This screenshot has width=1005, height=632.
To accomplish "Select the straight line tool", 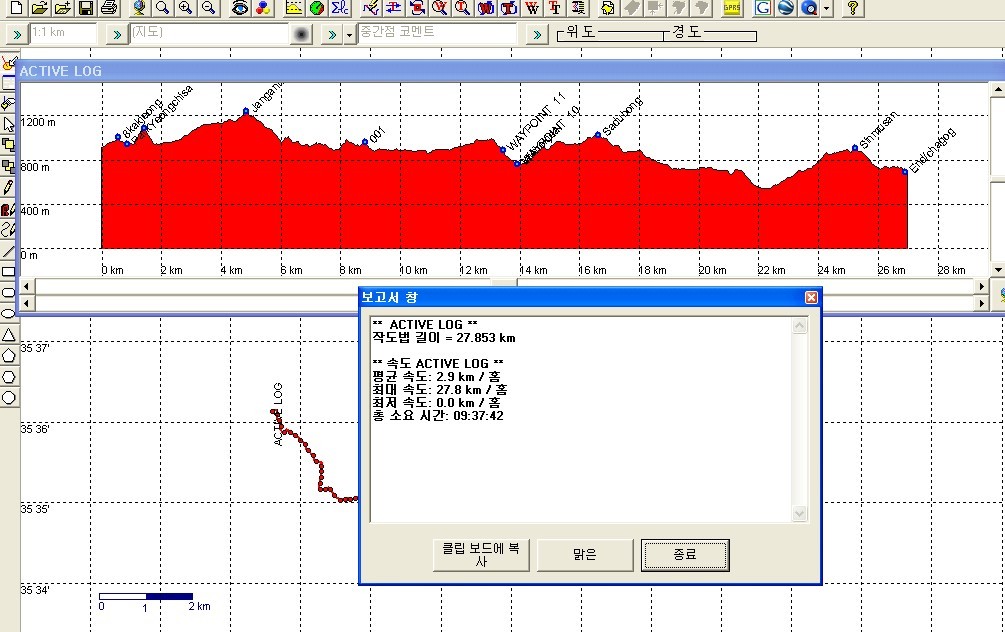I will pos(8,251).
